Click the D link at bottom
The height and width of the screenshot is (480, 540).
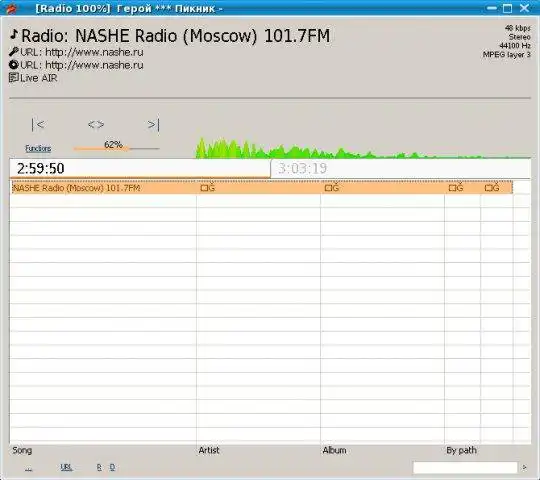tap(112, 467)
